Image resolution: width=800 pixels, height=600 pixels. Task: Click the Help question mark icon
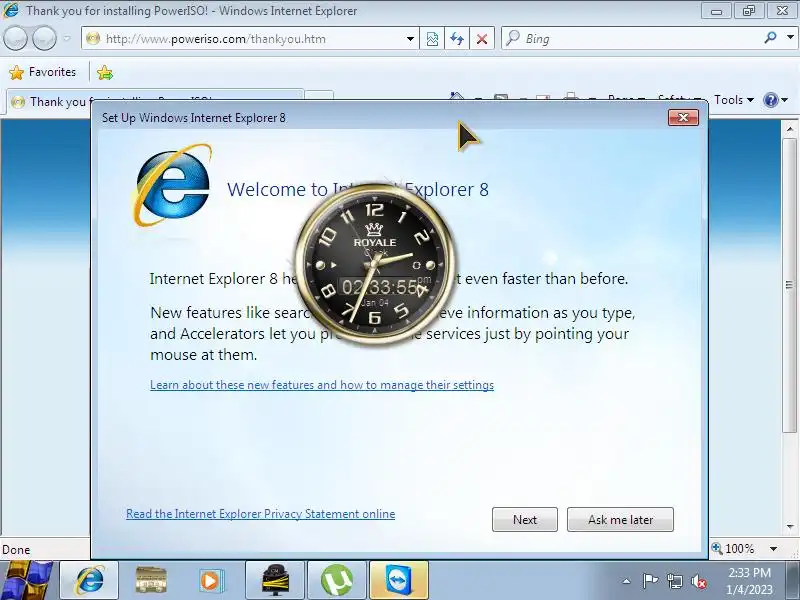[770, 100]
